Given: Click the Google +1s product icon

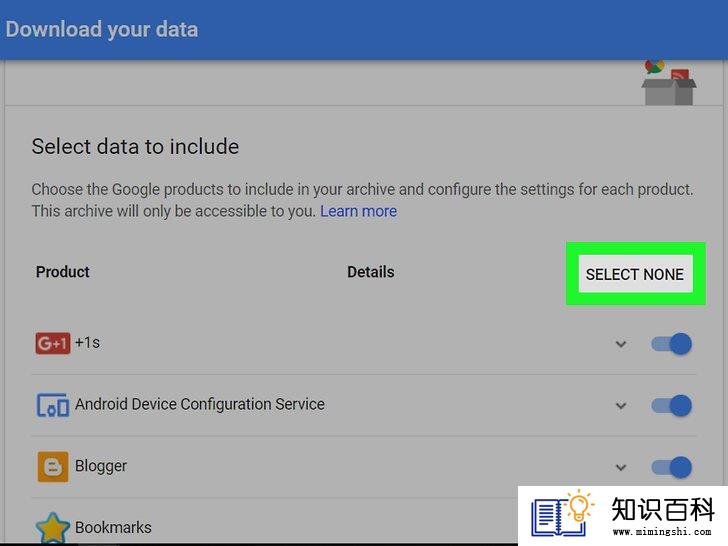Looking at the screenshot, I should tap(53, 344).
